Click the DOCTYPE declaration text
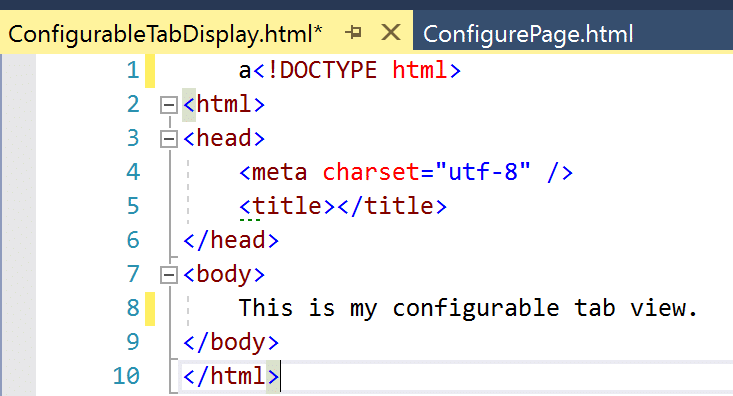Screen dimensions: 733x396 pyautogui.click(x=357, y=71)
